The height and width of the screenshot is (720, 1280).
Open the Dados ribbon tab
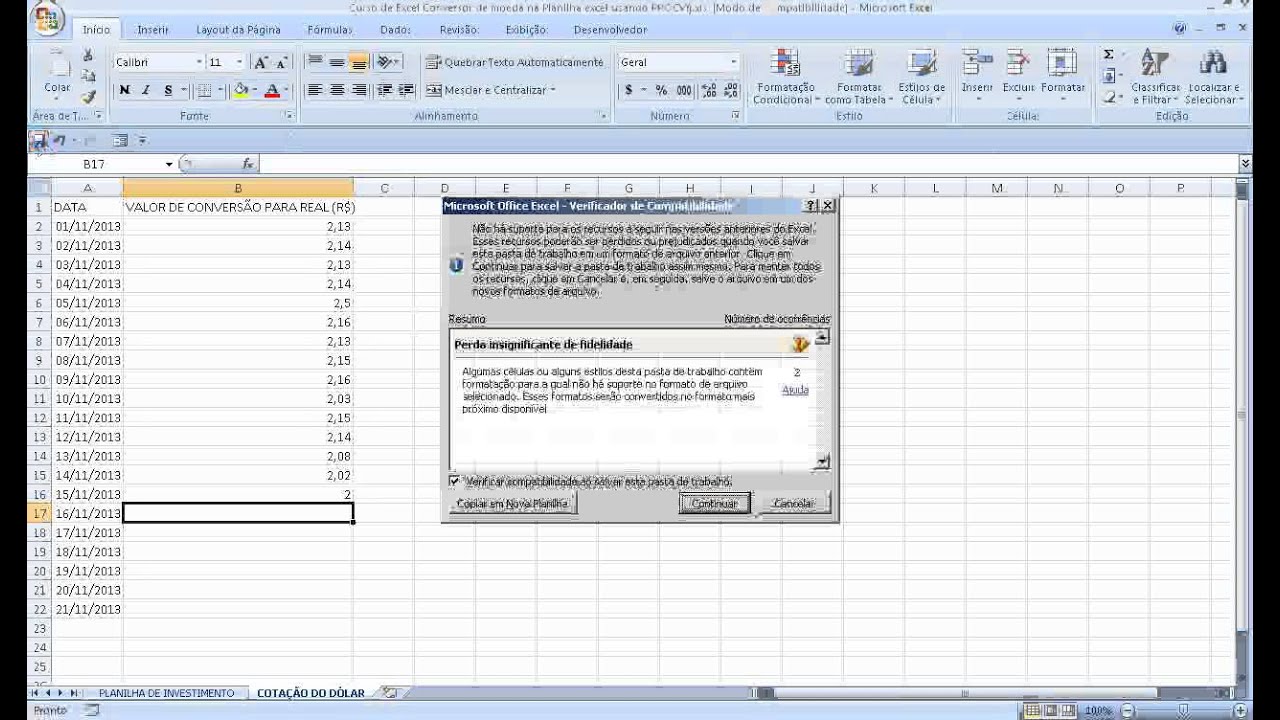pyautogui.click(x=396, y=30)
